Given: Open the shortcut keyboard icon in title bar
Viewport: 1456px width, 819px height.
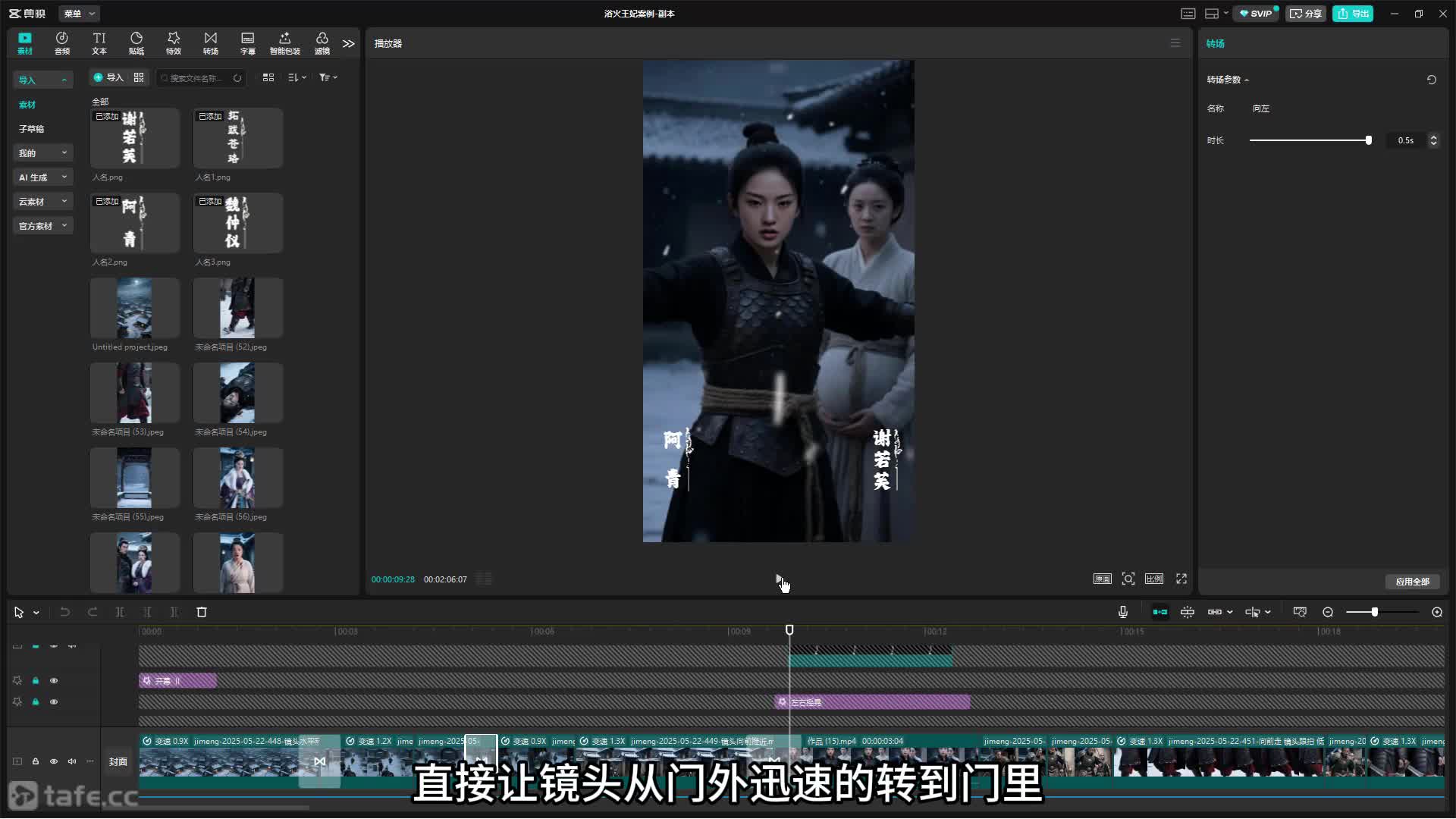Looking at the screenshot, I should click(x=1188, y=14).
